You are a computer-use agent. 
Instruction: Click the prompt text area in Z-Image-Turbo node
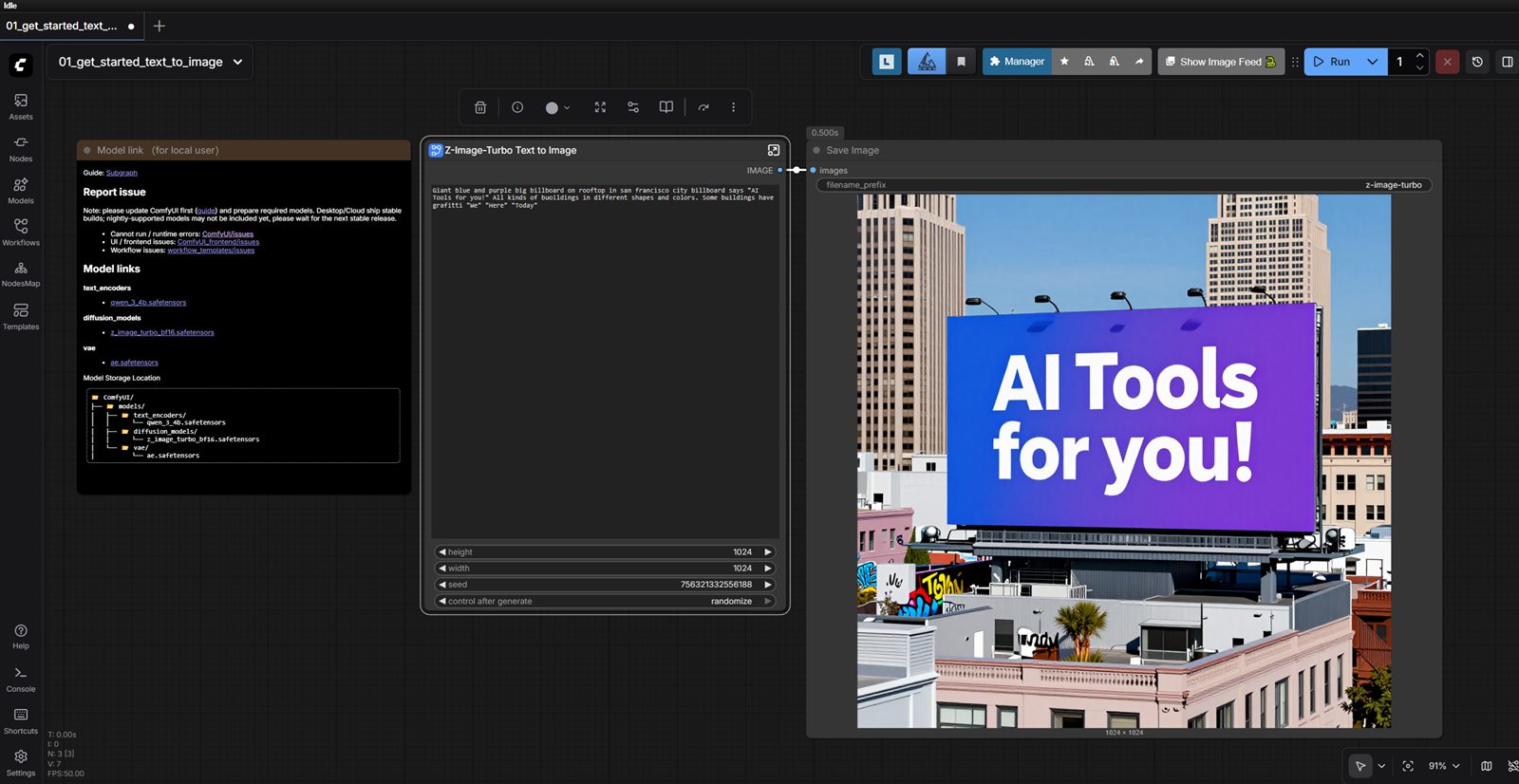pos(605,362)
